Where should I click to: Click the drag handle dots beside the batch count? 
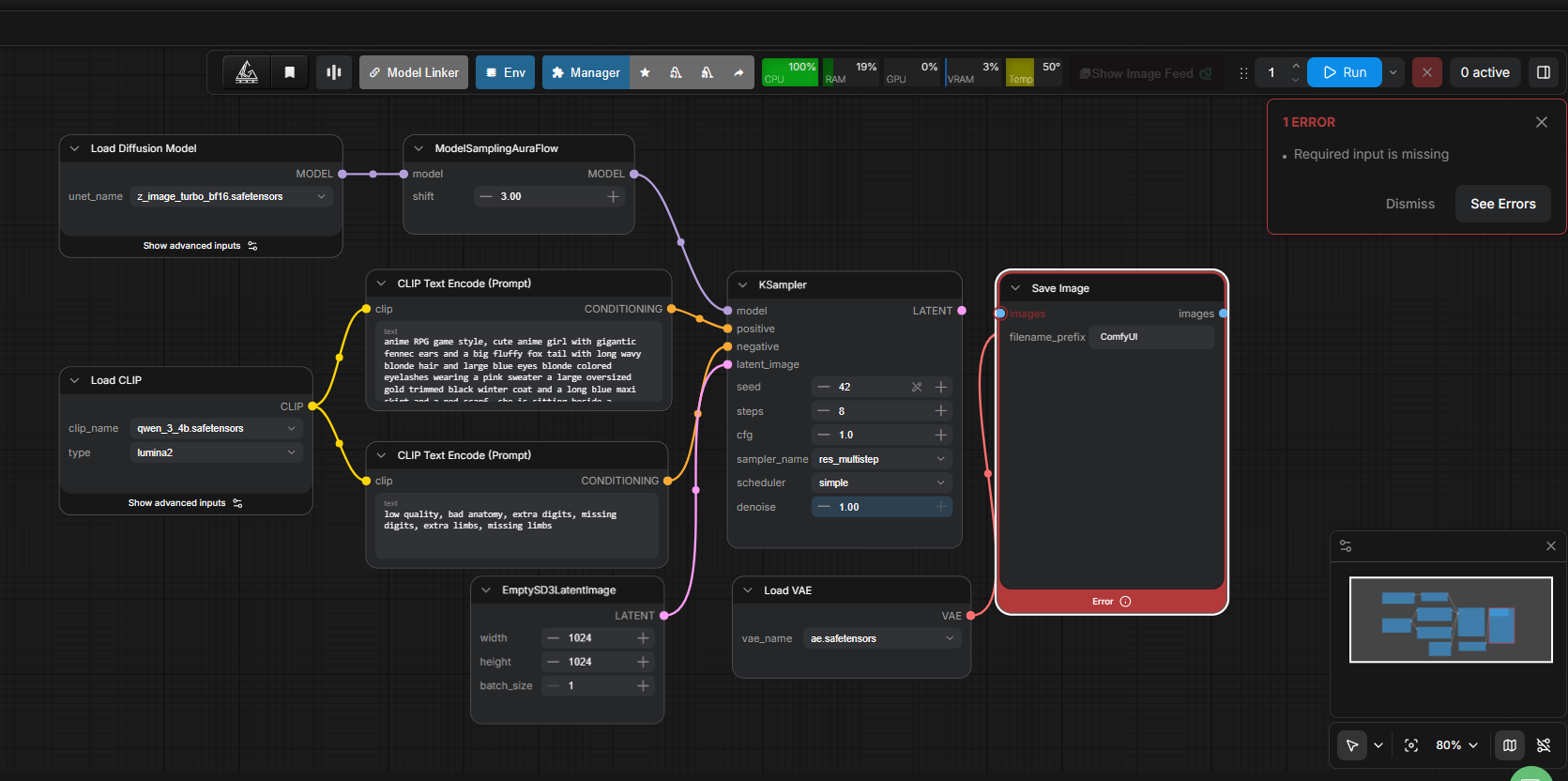coord(1243,73)
